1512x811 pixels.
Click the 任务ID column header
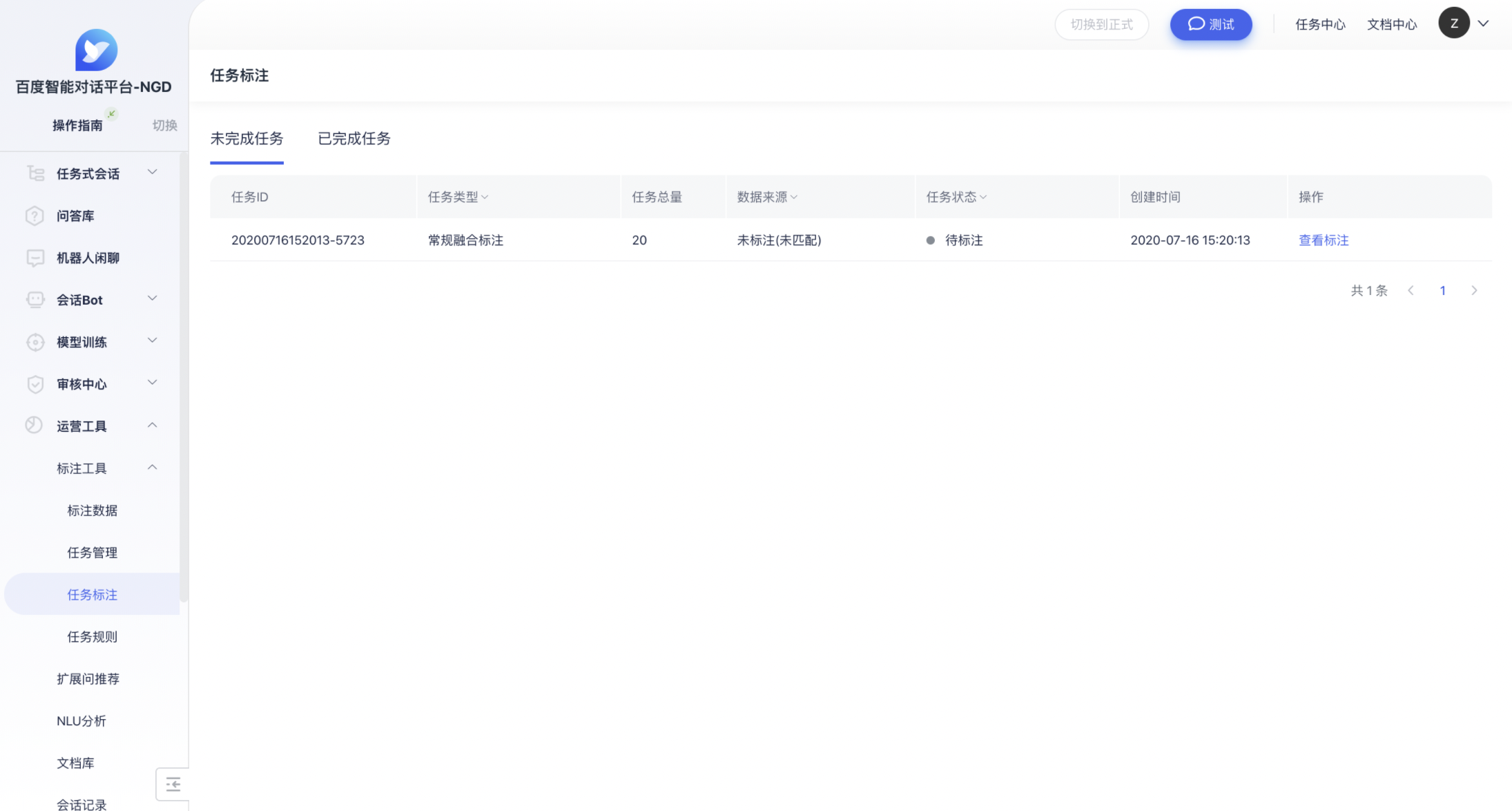coord(249,197)
